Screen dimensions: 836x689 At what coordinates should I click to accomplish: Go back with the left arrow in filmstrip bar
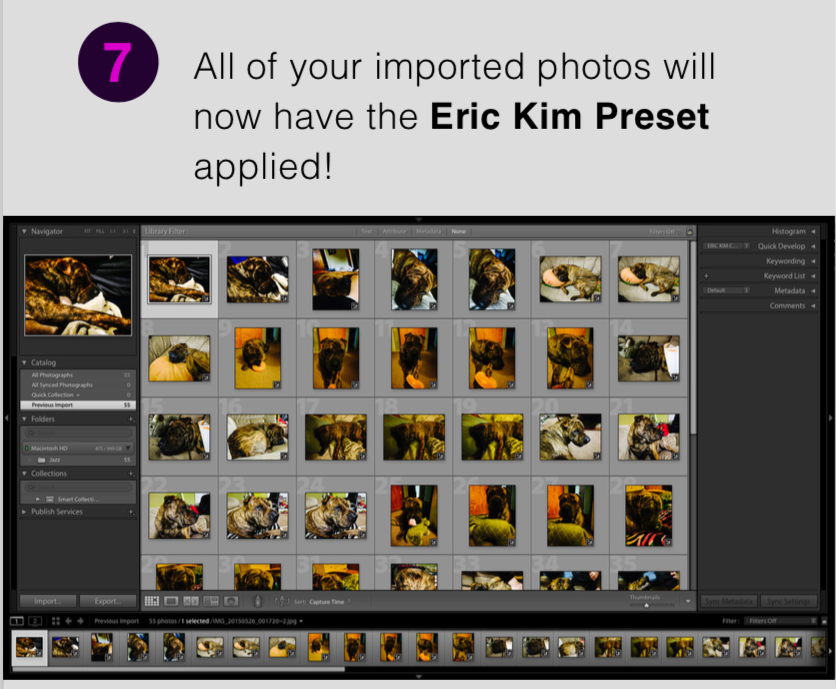[68, 621]
